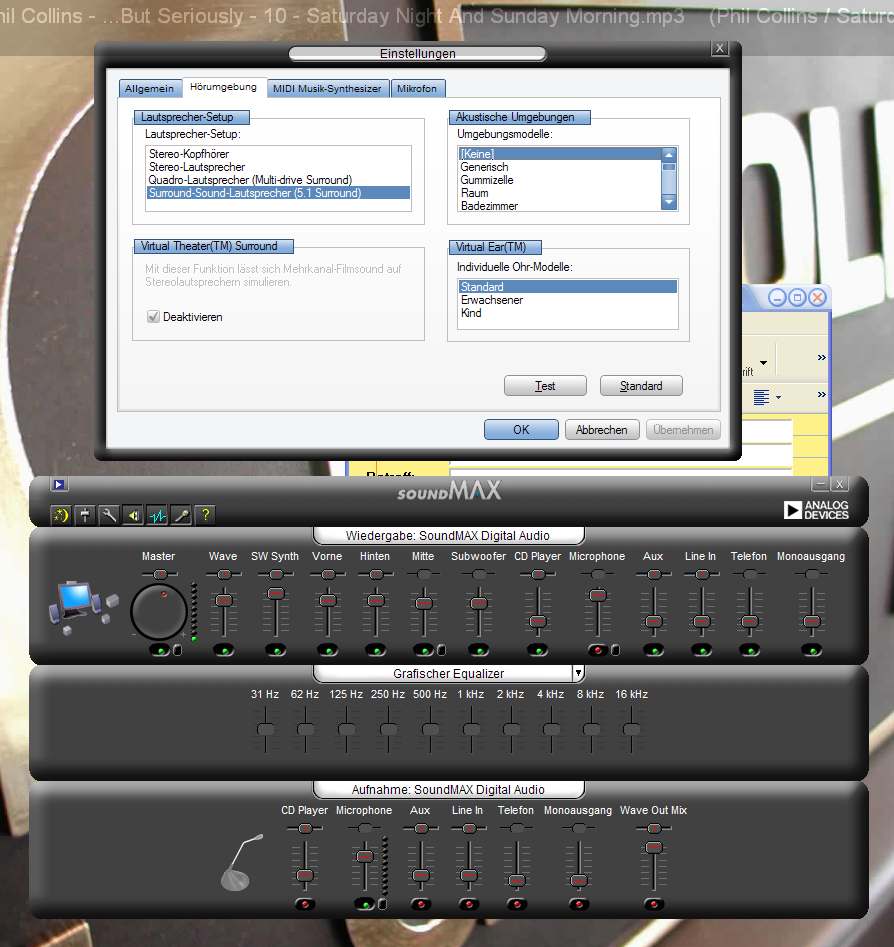The height and width of the screenshot is (947, 894).
Task: Minimize the SoundMAX panel
Action: [x=820, y=484]
